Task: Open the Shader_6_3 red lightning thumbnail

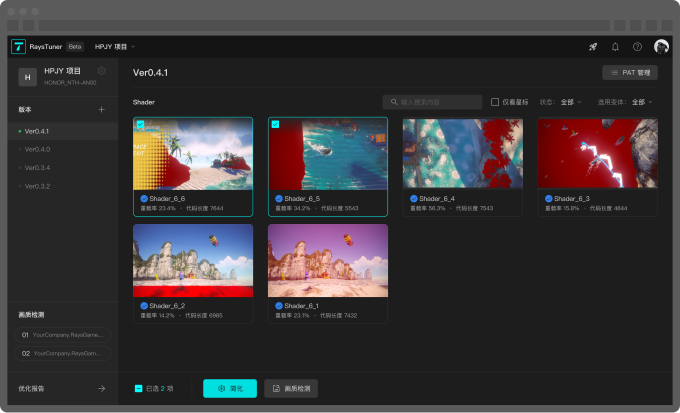Action: tap(598, 153)
